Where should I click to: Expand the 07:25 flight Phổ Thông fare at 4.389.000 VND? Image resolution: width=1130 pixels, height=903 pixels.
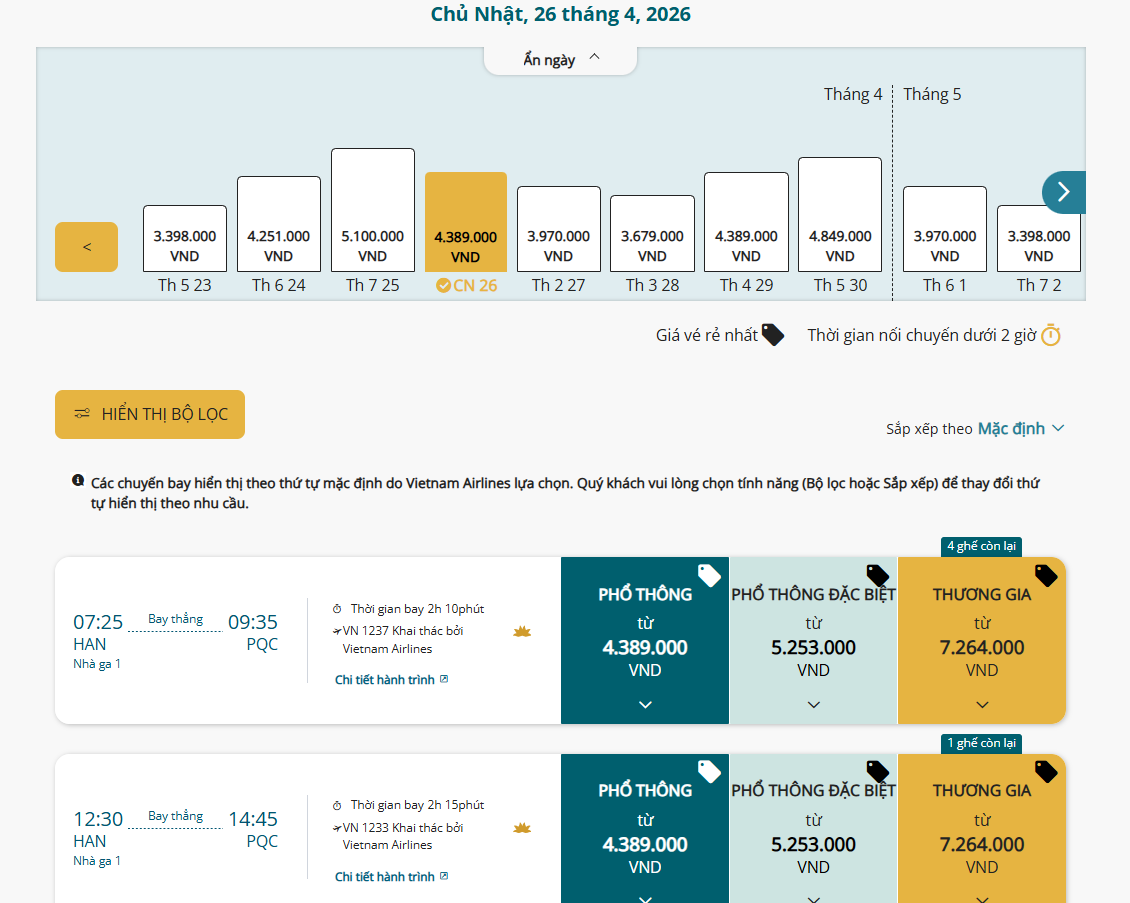(x=645, y=641)
